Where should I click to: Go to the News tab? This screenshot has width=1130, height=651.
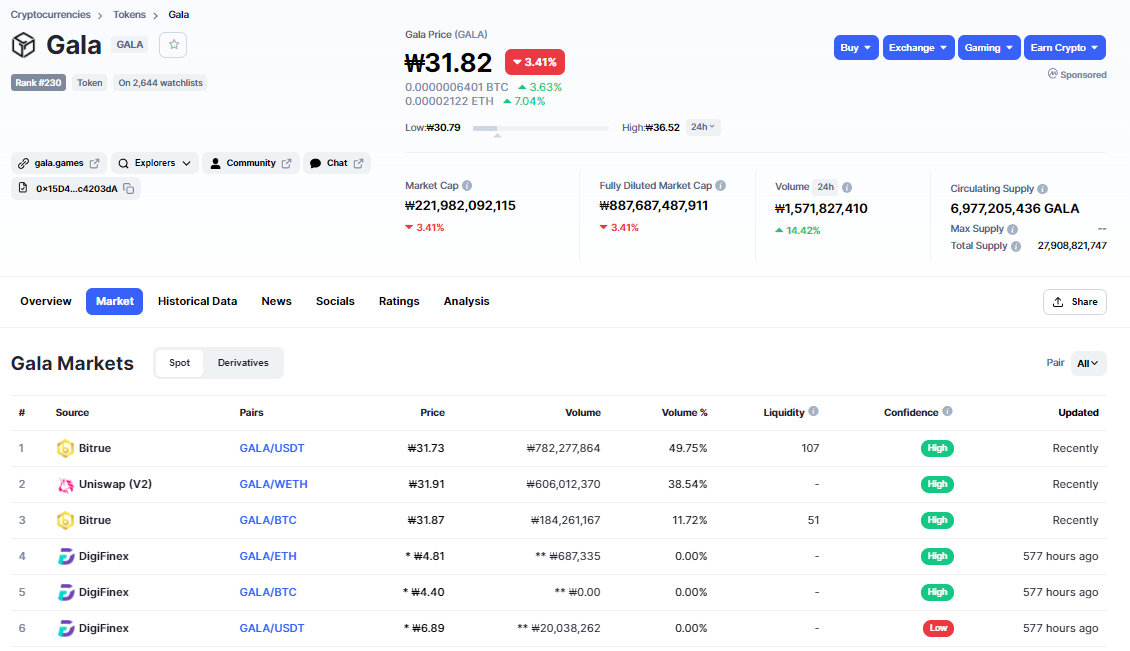(x=277, y=301)
